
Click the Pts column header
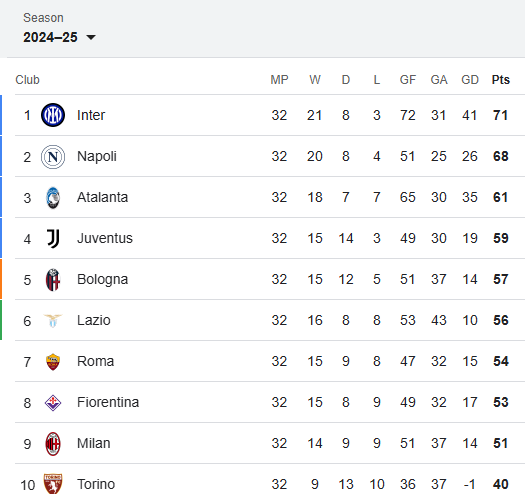[x=501, y=80]
